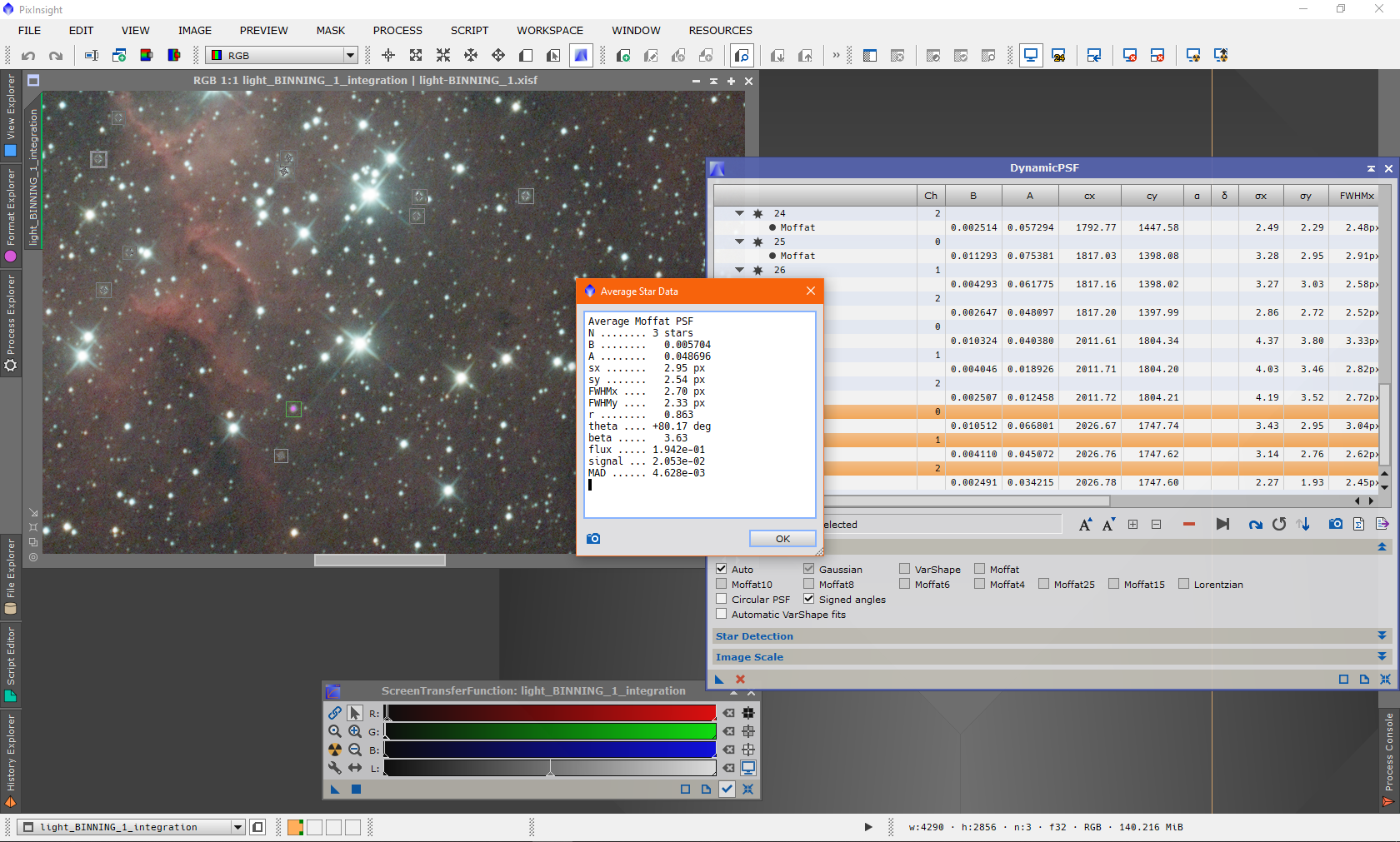Click the luminance midtones slider in STF
This screenshot has height=842, width=1400.
tap(550, 769)
